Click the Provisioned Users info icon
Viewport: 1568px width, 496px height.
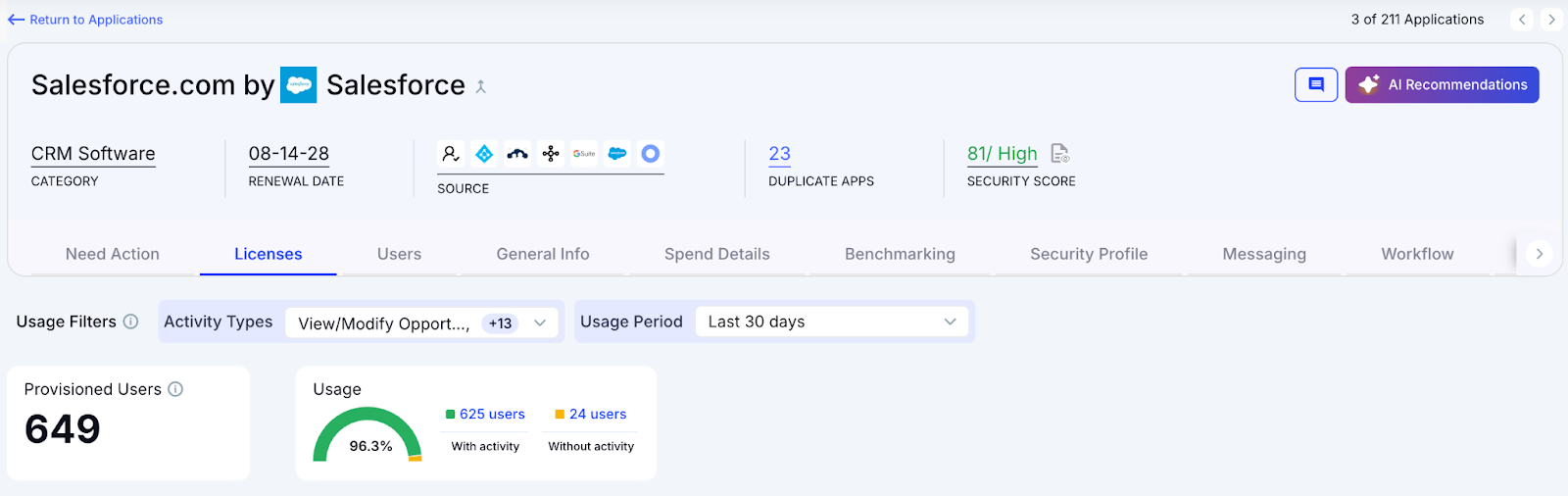point(175,389)
